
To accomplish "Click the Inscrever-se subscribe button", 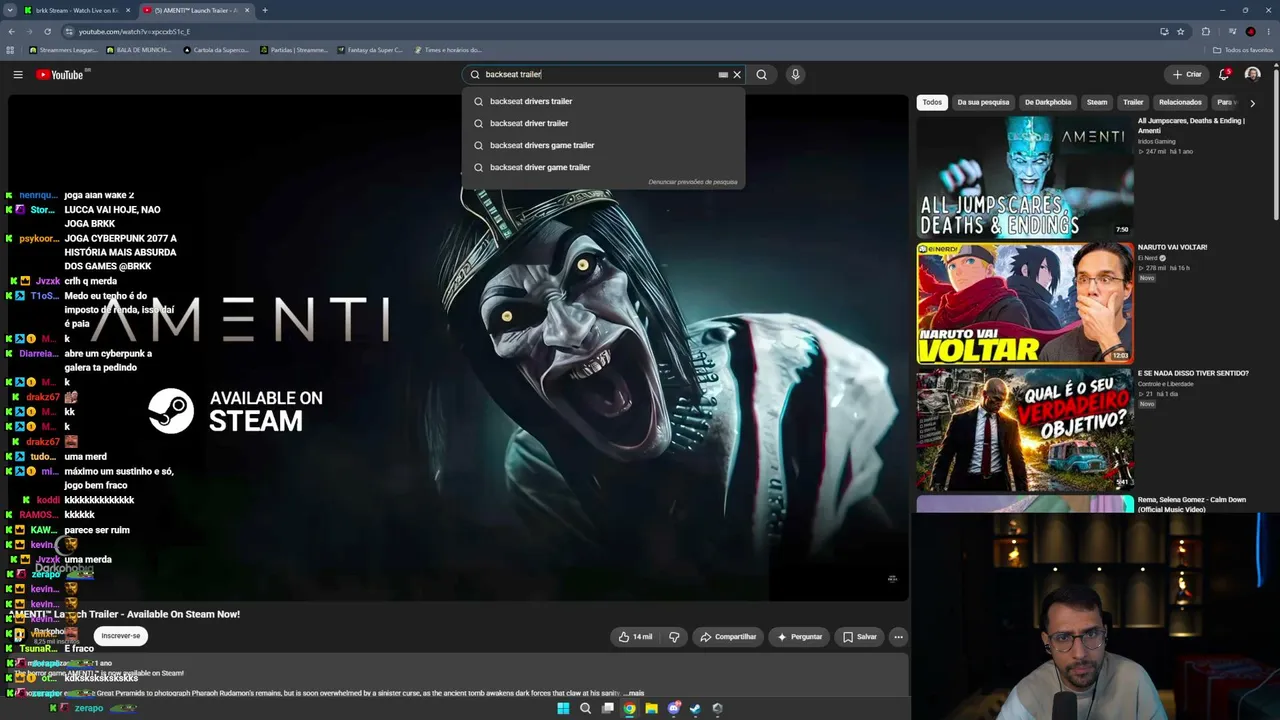I will 121,635.
